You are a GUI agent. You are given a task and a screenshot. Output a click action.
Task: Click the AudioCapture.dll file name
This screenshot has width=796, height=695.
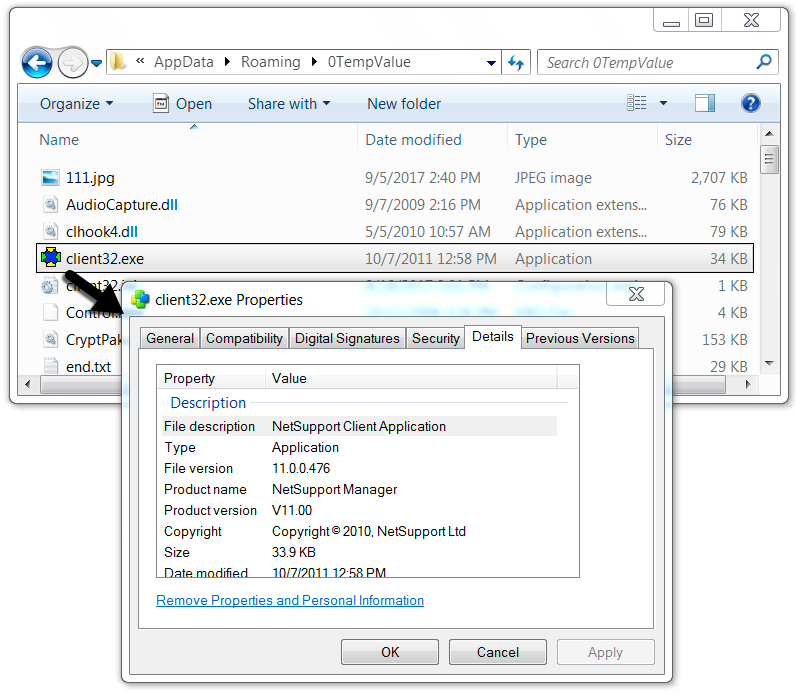coord(122,205)
